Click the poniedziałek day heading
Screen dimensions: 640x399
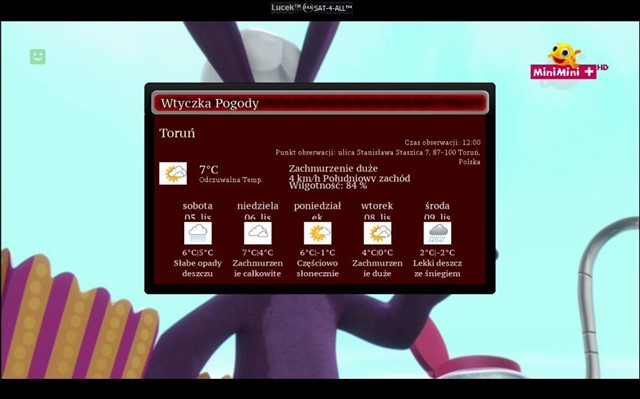318,211
